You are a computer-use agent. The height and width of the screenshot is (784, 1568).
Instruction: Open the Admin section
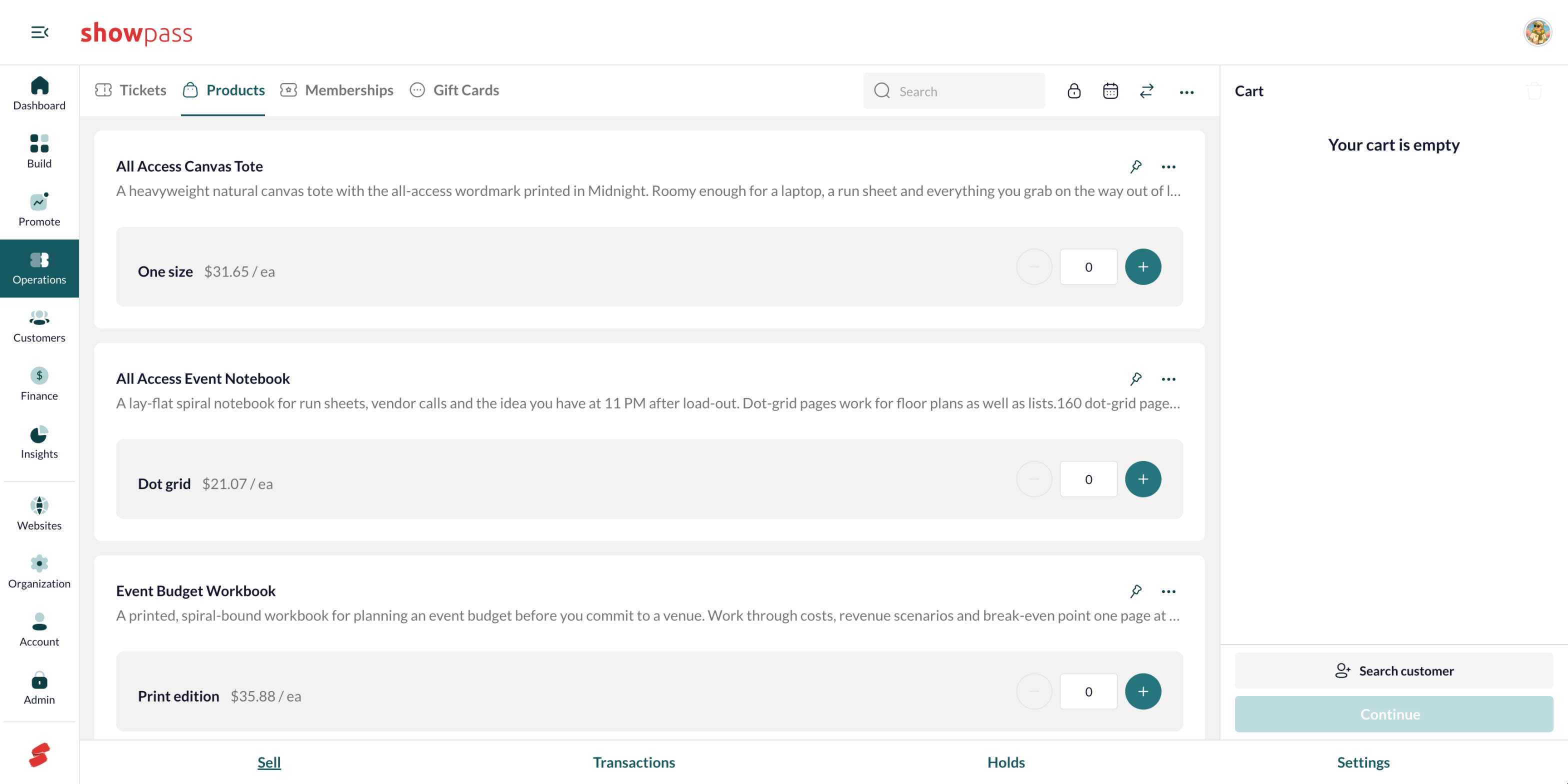(39, 688)
